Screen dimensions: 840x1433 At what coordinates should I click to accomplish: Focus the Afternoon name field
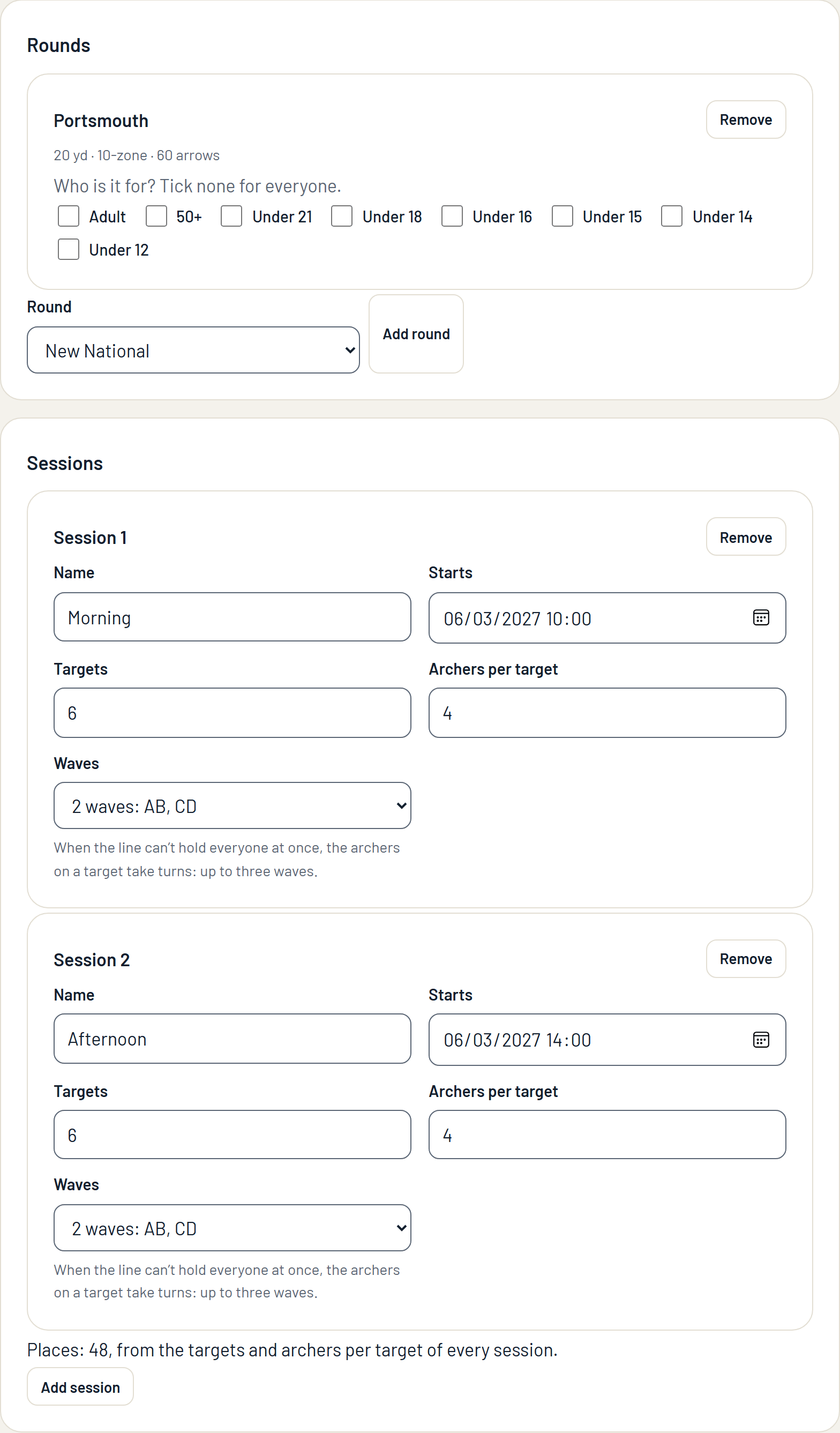tap(232, 1039)
